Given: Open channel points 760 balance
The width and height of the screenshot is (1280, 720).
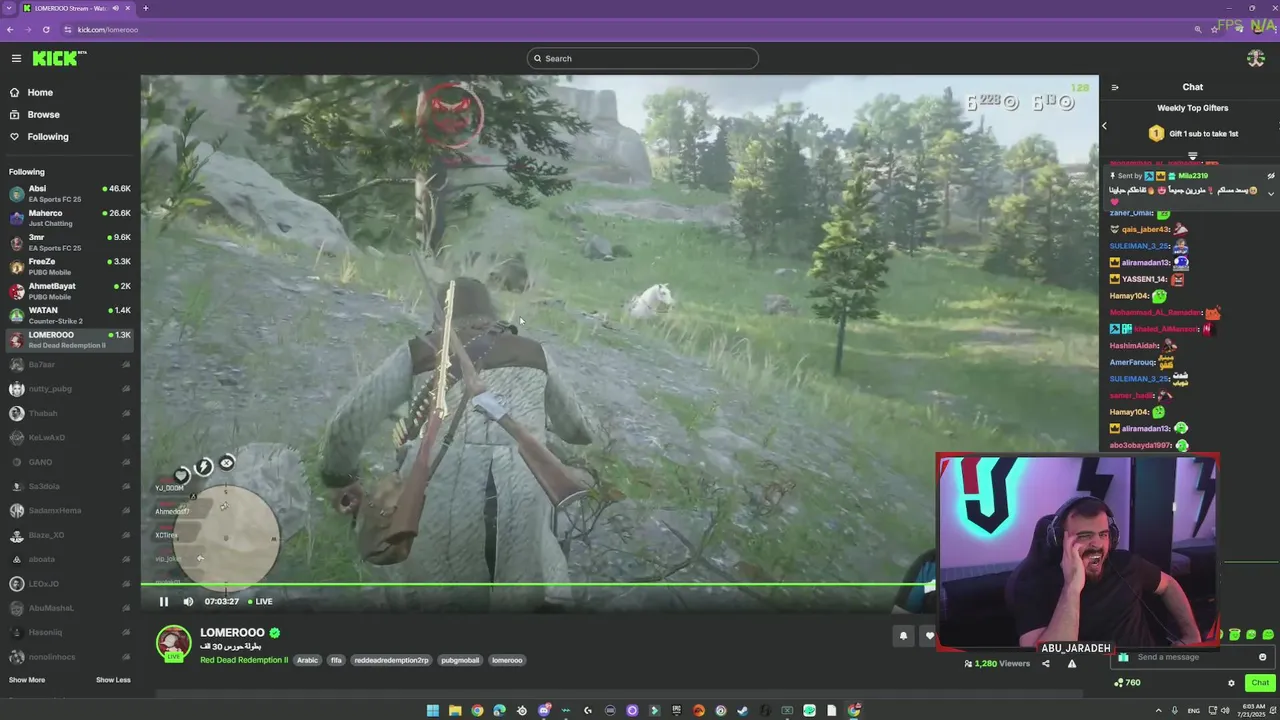Looking at the screenshot, I should 1127,683.
